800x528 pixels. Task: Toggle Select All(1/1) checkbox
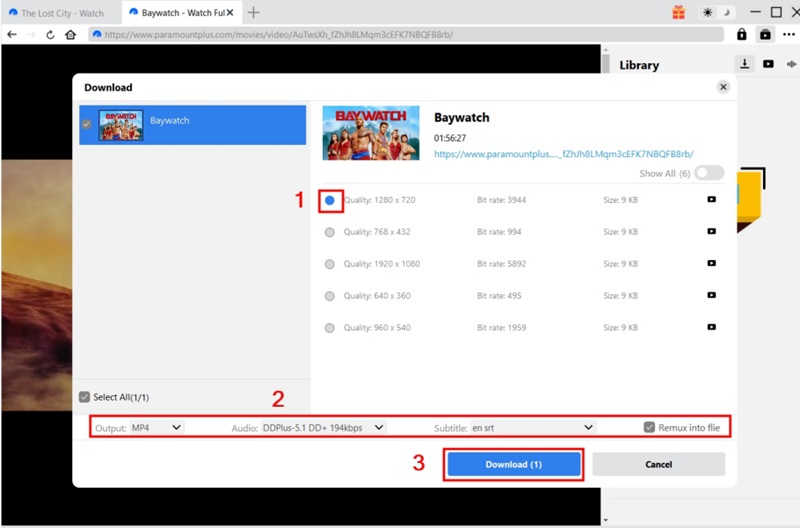85,397
